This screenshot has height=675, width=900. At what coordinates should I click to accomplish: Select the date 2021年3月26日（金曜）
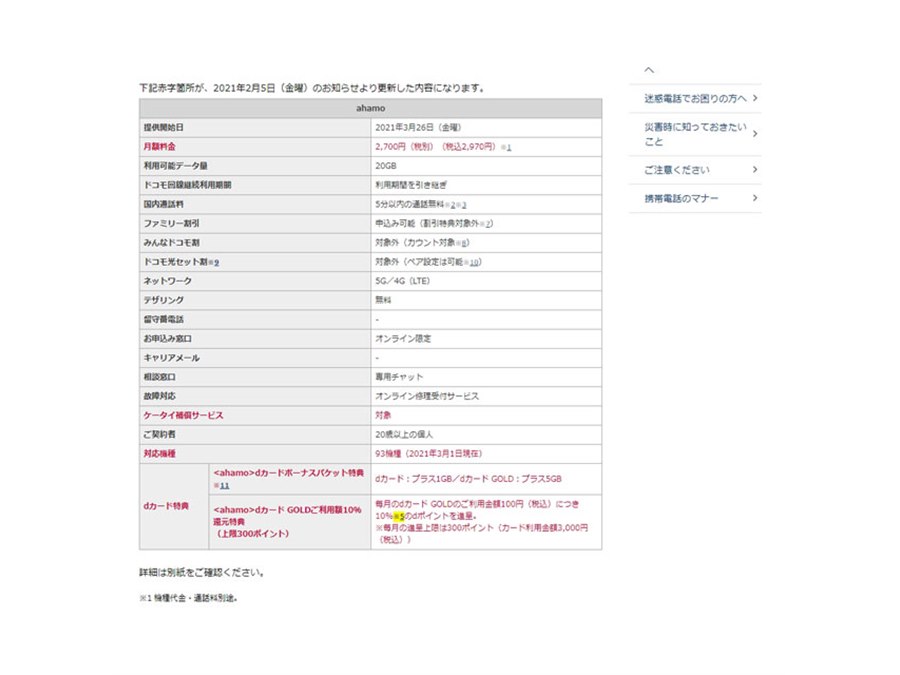tap(418, 127)
